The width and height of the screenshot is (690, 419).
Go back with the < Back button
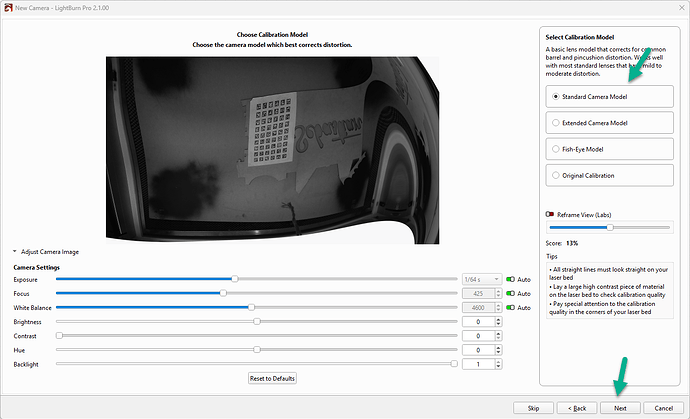click(x=577, y=408)
